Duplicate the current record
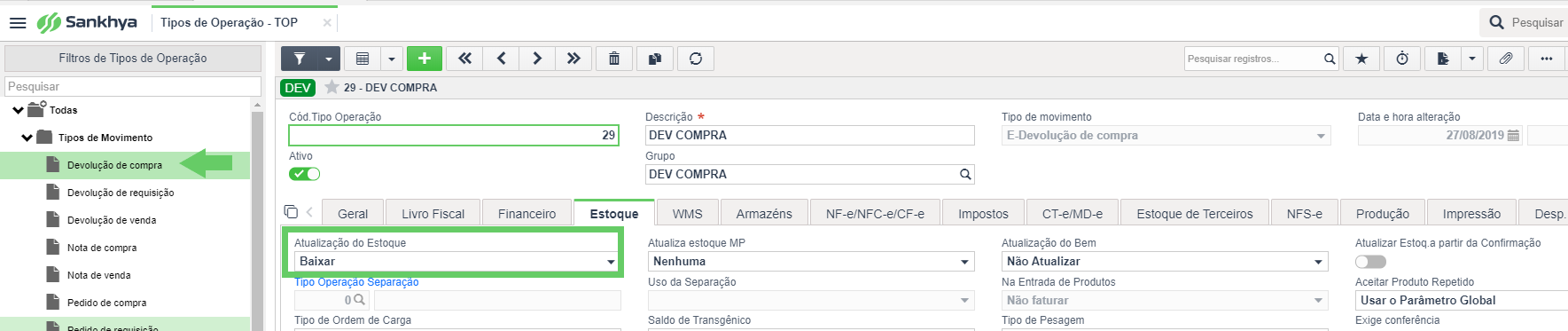The width and height of the screenshot is (1568, 331). coord(655,59)
